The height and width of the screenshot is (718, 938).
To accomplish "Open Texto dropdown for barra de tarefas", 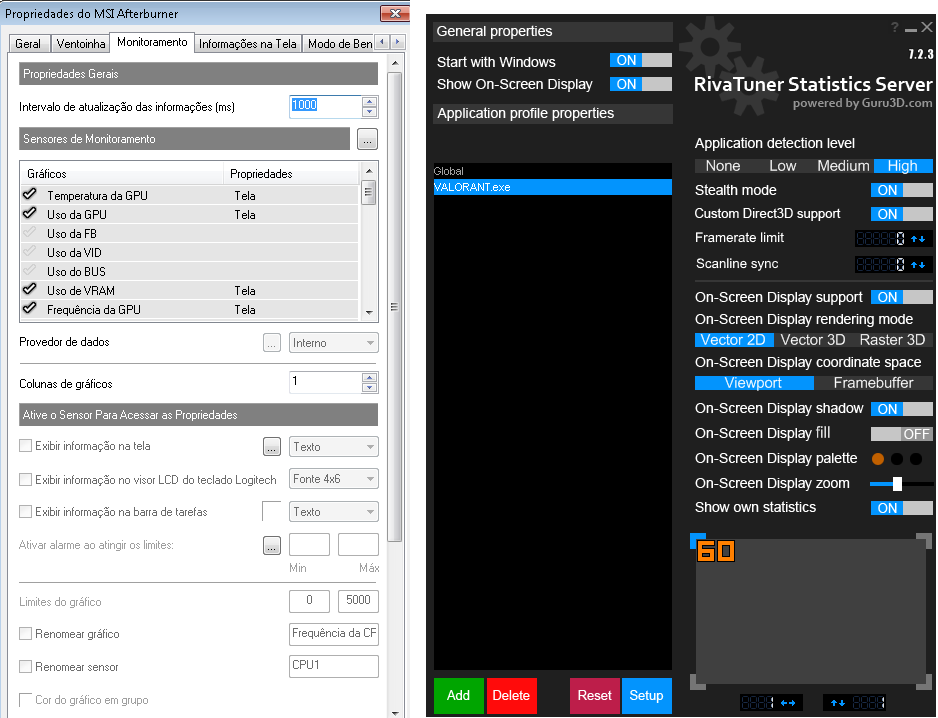I will pos(334,512).
